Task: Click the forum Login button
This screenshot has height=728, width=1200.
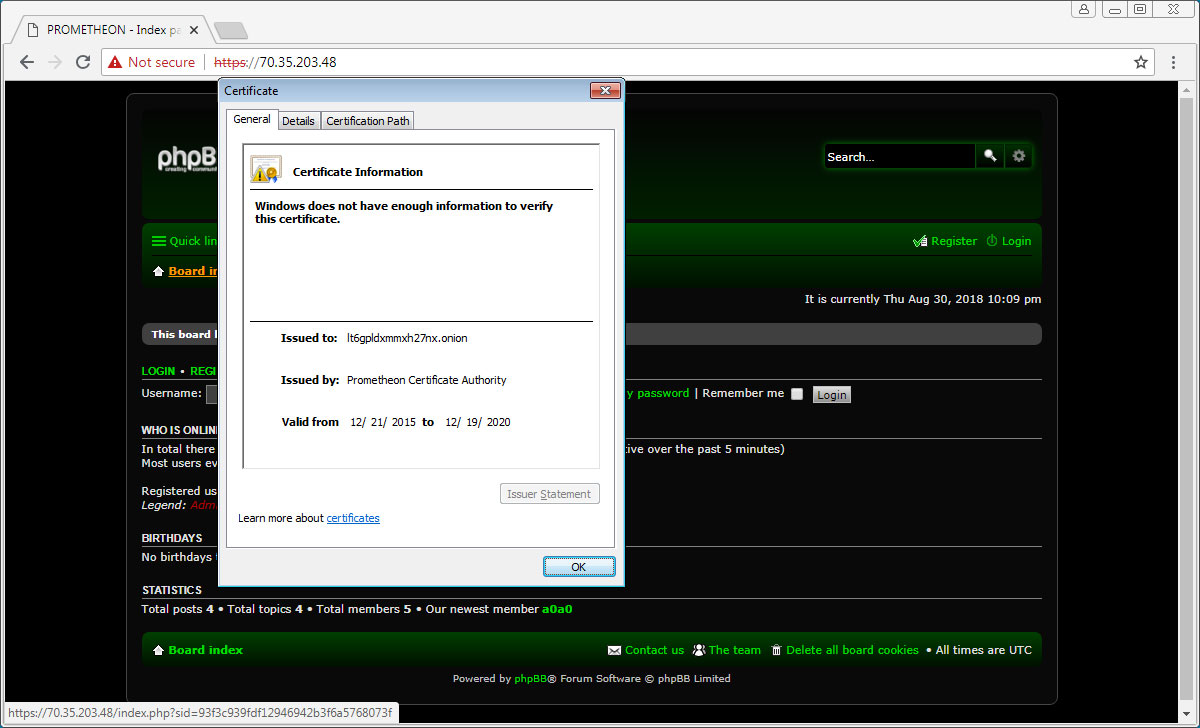Action: click(x=832, y=395)
